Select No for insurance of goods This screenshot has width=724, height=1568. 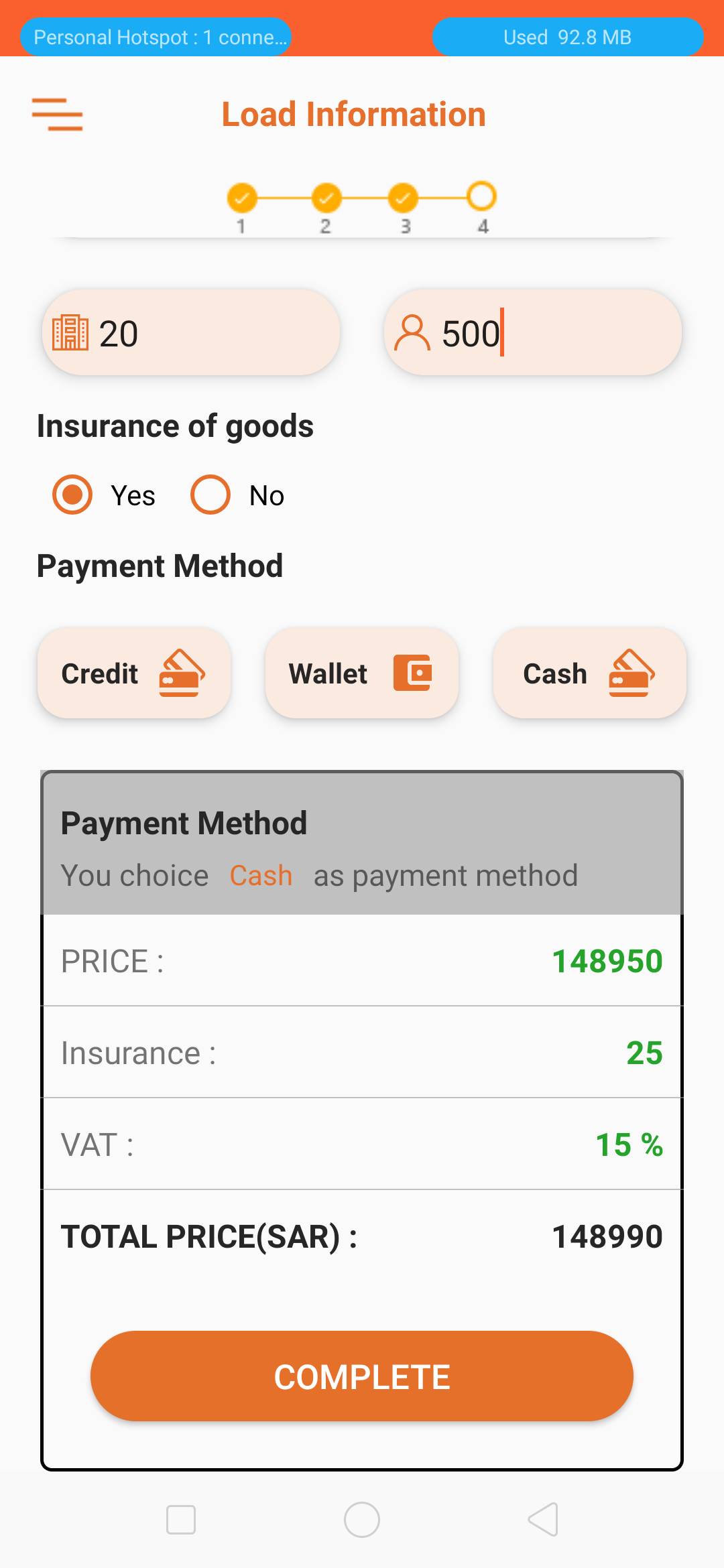[210, 495]
